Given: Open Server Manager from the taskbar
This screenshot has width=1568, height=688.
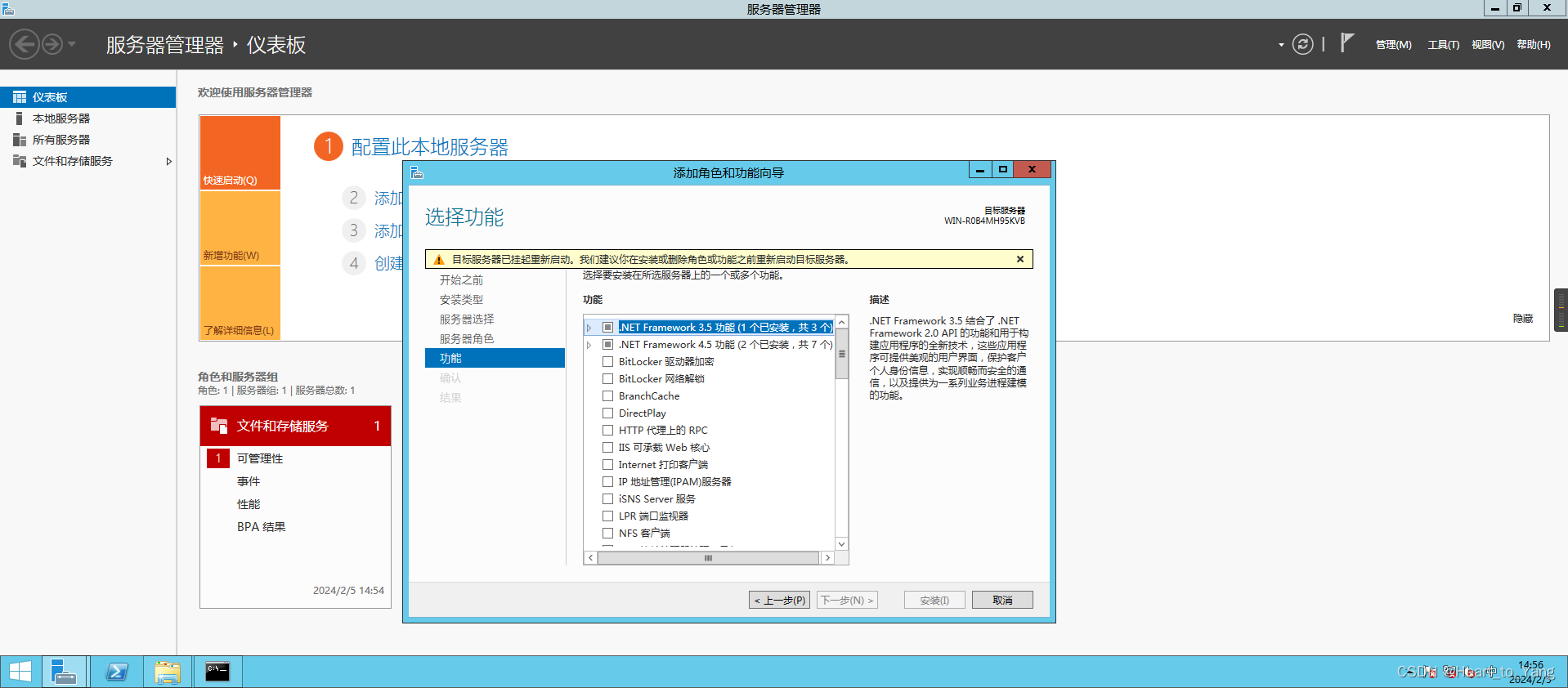Looking at the screenshot, I should [63, 672].
